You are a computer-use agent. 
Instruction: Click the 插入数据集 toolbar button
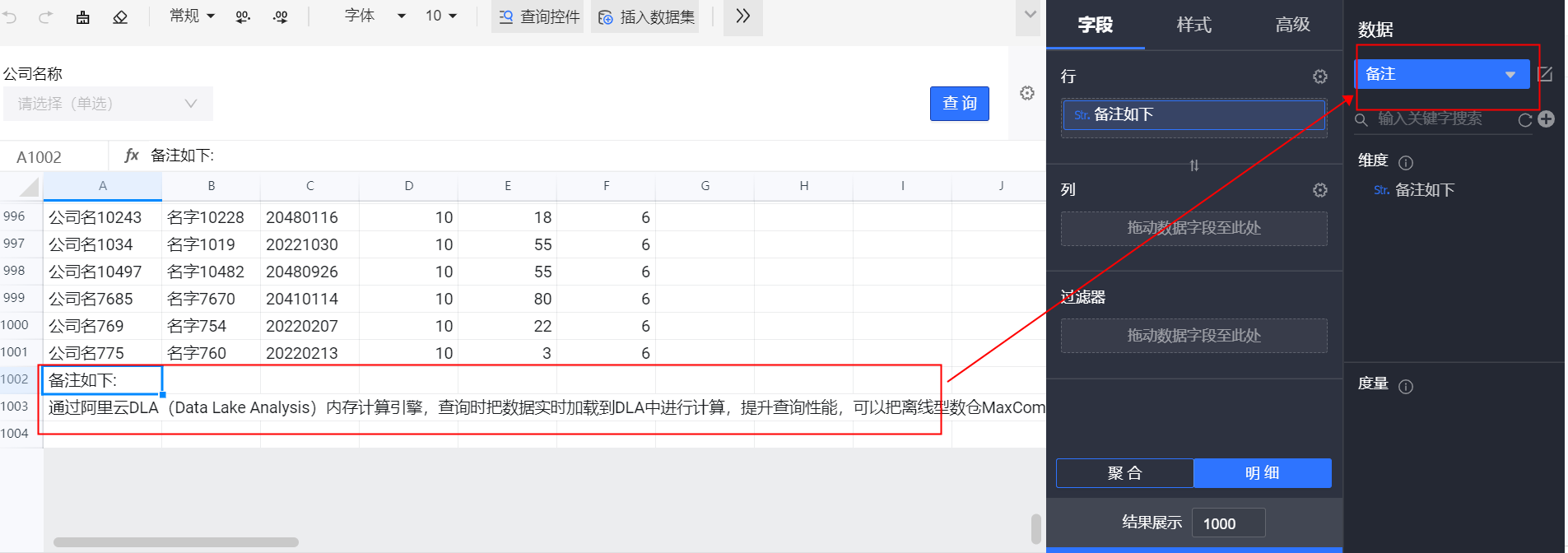tap(645, 16)
